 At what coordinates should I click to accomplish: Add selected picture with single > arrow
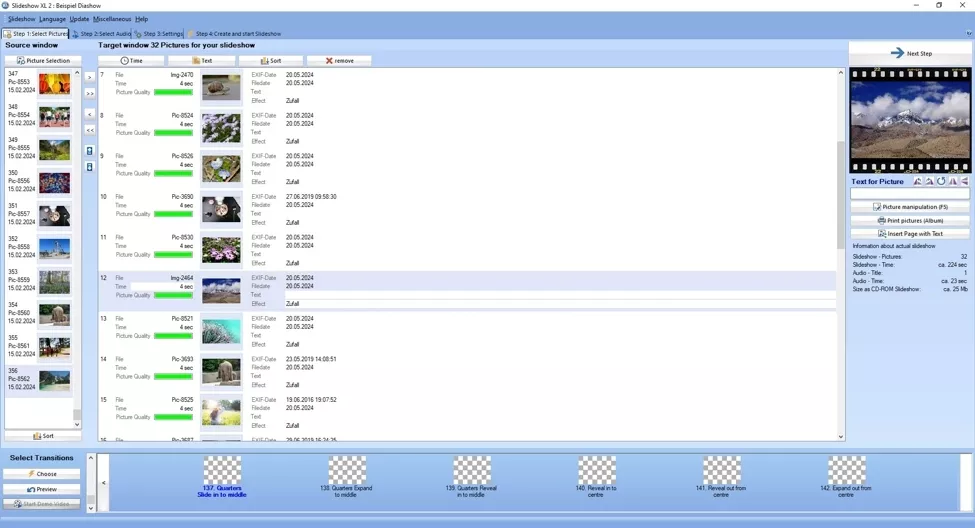pyautogui.click(x=89, y=77)
